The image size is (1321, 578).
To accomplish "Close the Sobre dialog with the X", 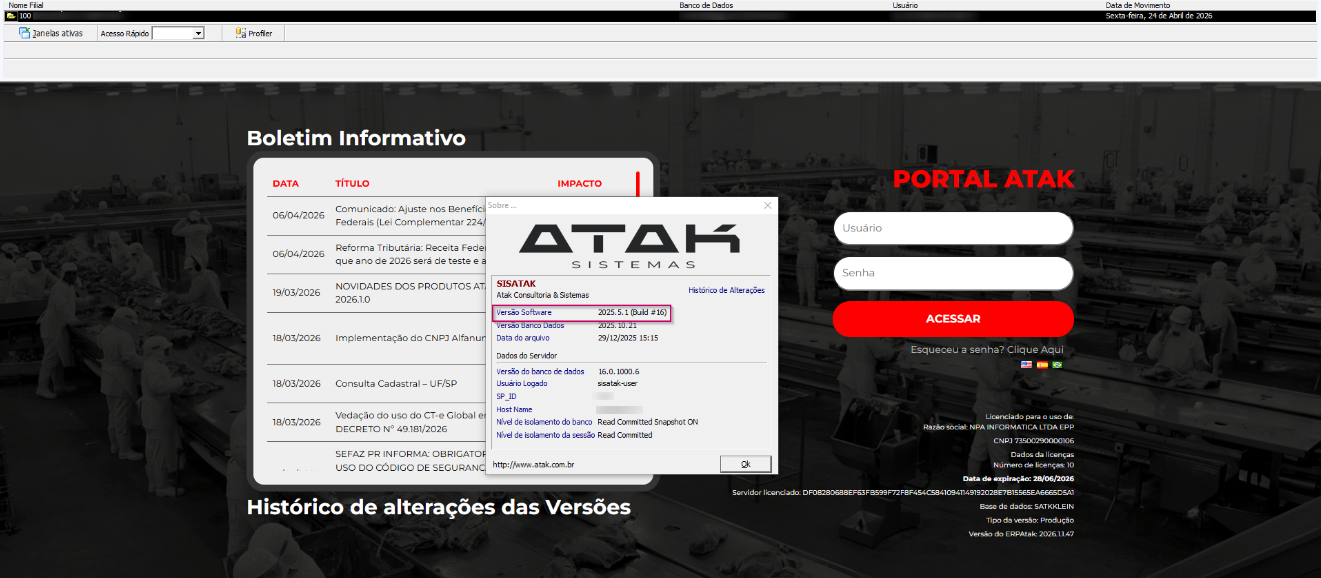I will click(x=768, y=205).
